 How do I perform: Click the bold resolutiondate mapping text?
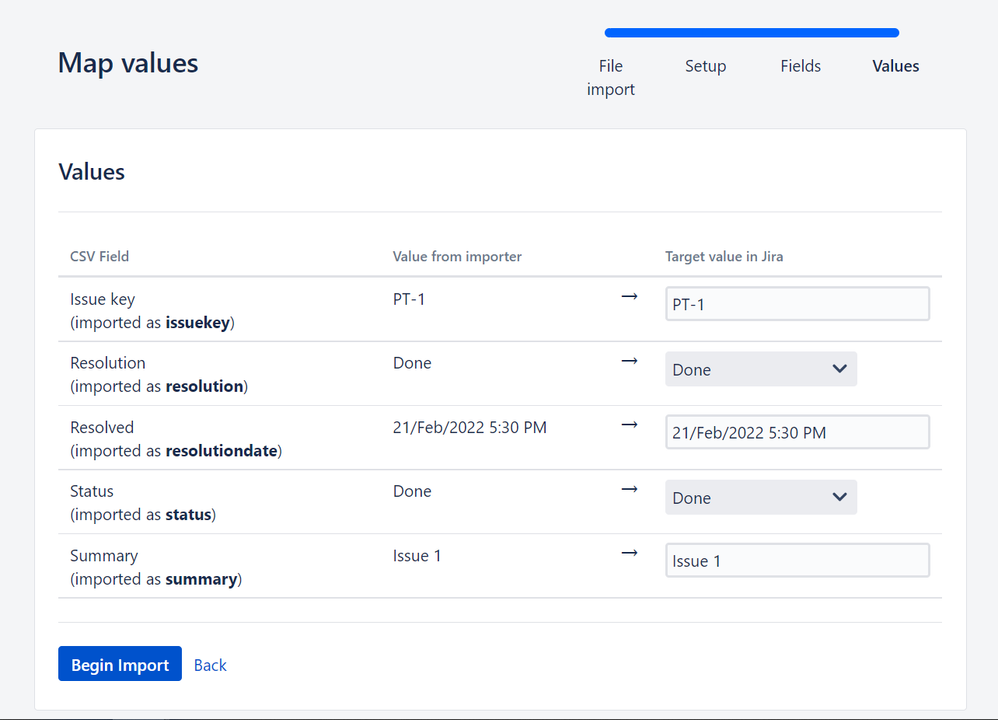click(x=221, y=451)
